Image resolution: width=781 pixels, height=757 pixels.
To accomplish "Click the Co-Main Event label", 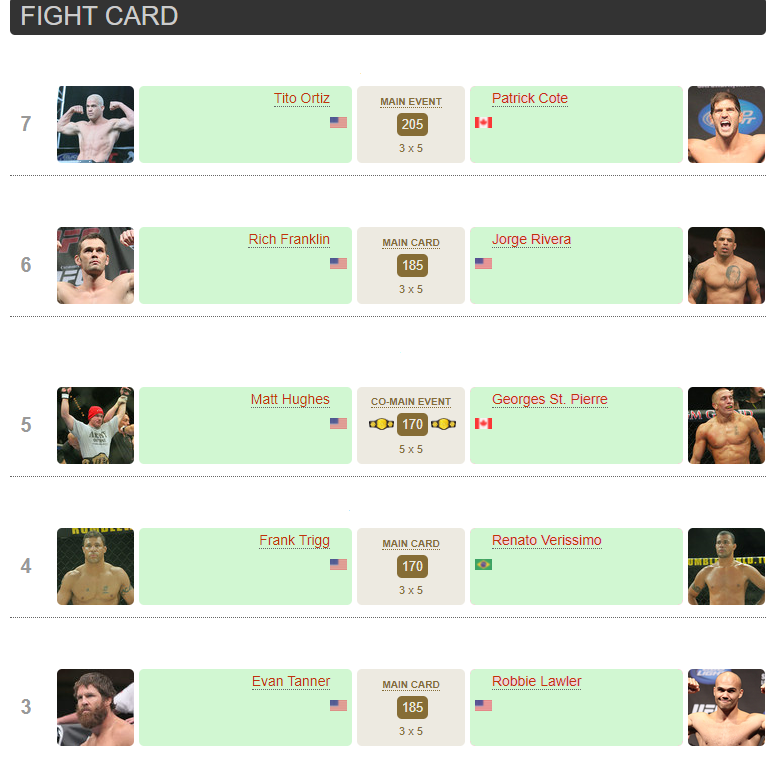I will coord(411,402).
